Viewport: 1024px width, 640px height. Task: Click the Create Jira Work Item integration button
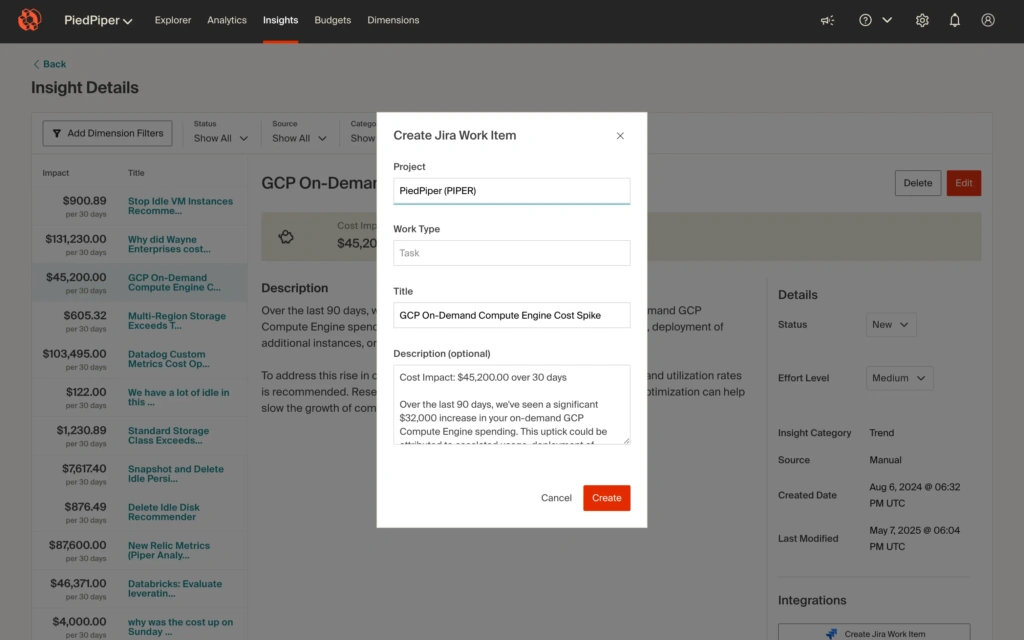[x=874, y=633]
